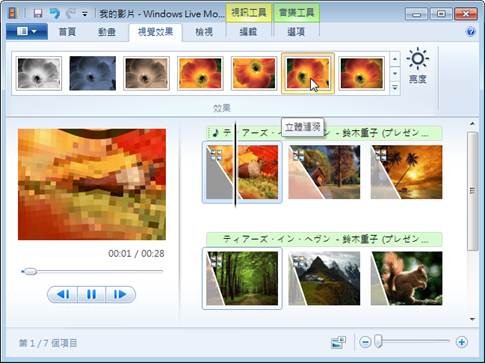Click the pixelated preview monitor image
Screen dimensions: 485x363
(x=92, y=184)
